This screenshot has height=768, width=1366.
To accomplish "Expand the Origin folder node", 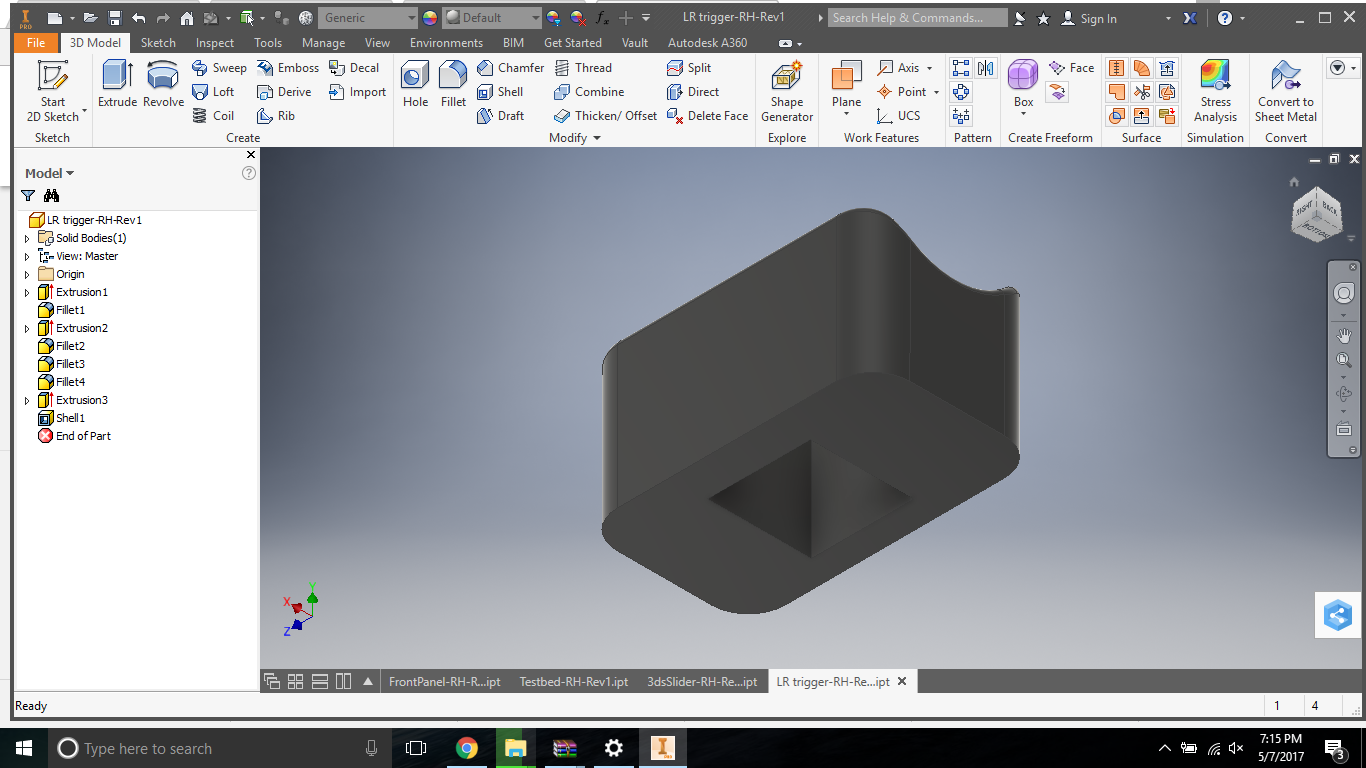I will click(27, 275).
